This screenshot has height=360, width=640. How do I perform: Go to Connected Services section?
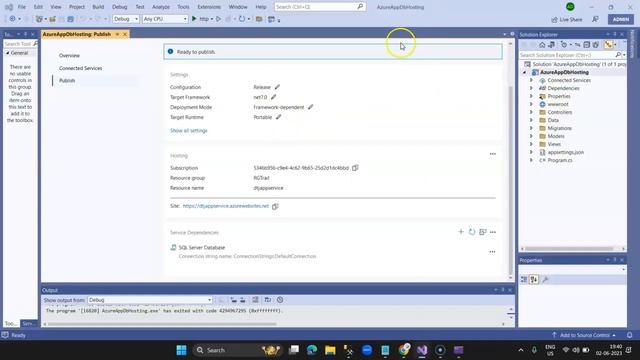pos(80,68)
